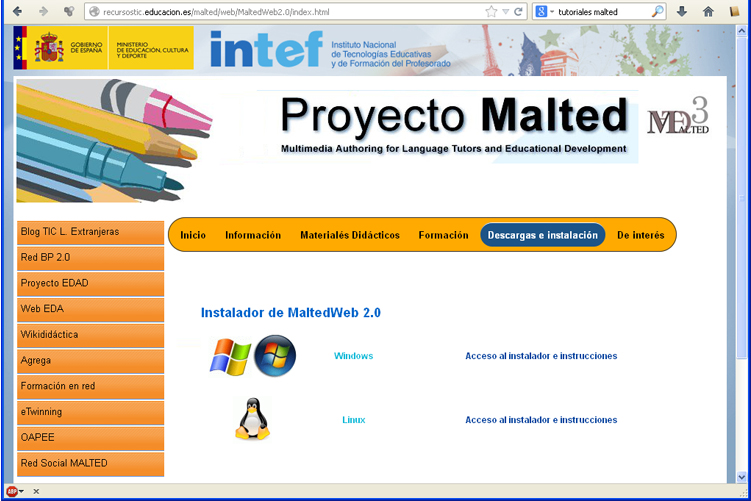Click the Windows Vista orb logo
Screen dimensions: 751x501
tap(274, 355)
